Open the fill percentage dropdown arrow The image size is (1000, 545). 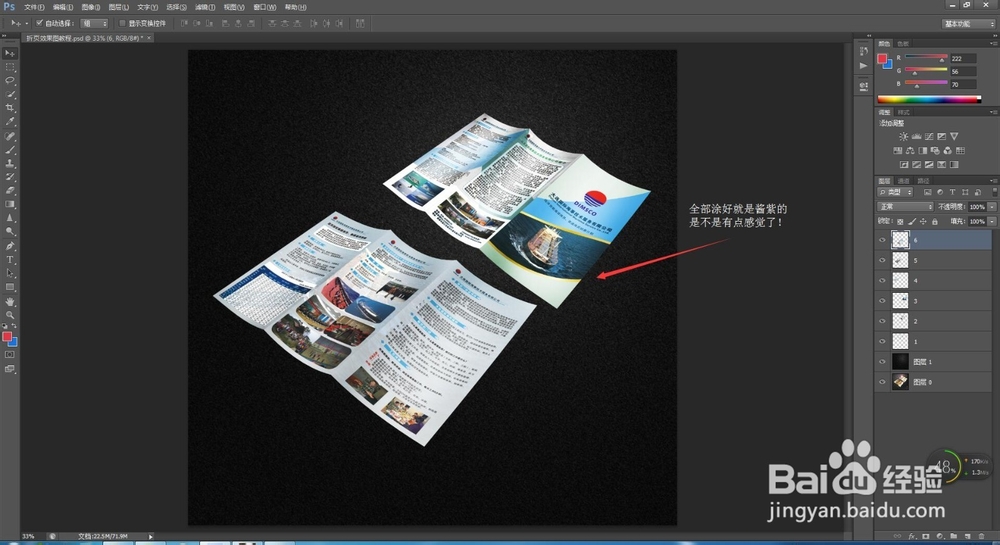[x=992, y=221]
